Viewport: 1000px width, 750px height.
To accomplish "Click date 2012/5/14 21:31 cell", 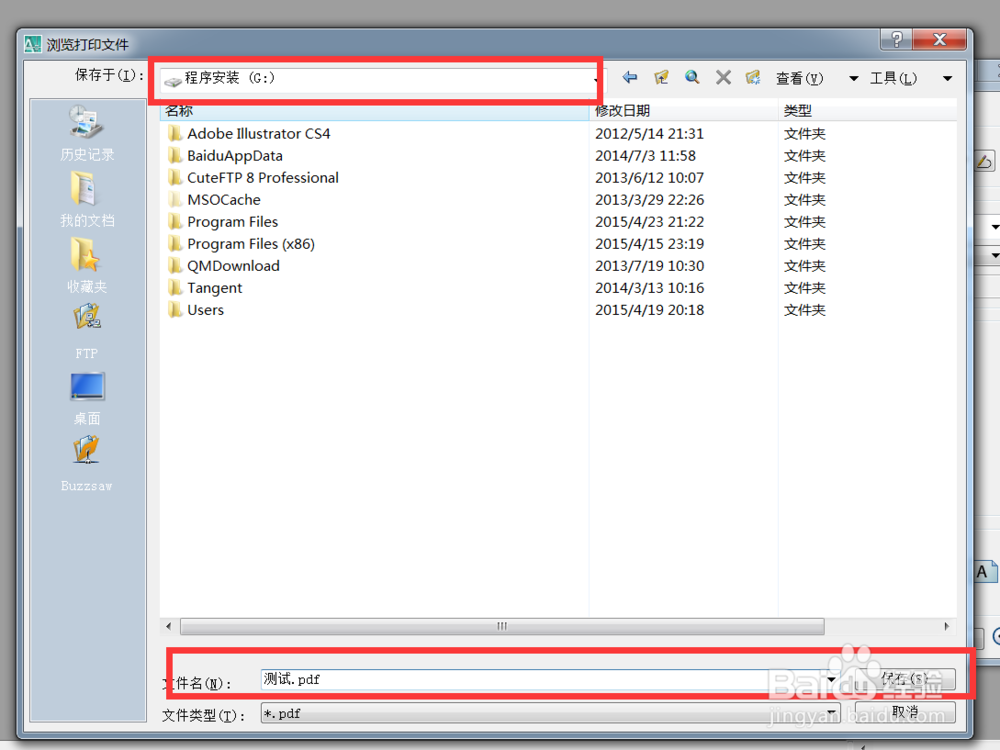I will point(649,134).
